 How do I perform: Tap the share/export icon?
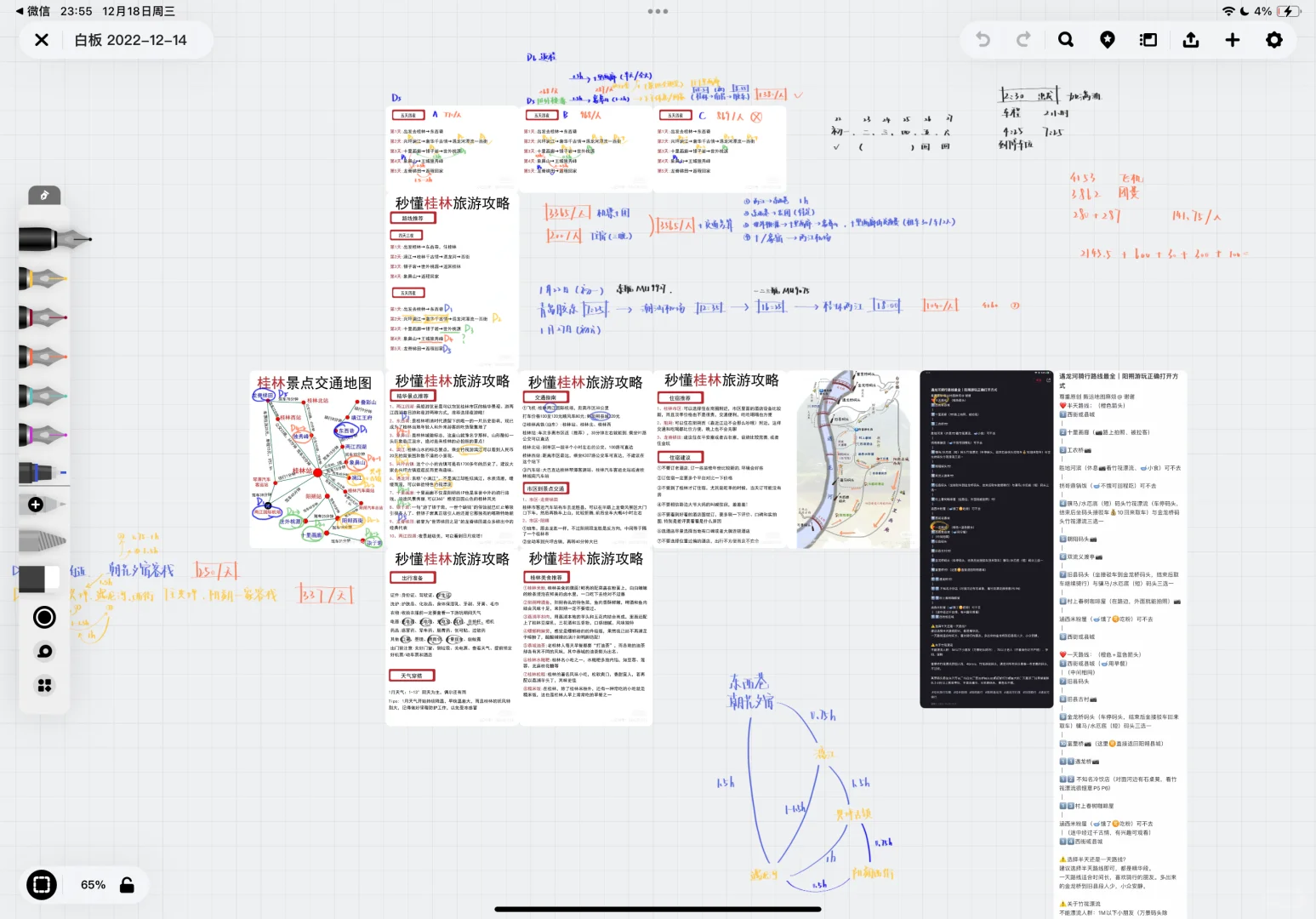click(1191, 40)
